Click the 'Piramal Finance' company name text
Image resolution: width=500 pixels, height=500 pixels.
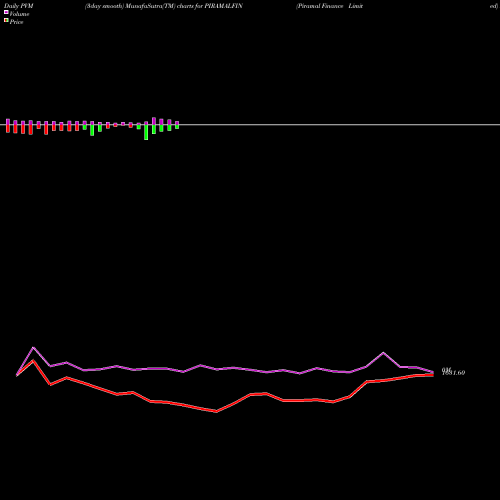click(x=320, y=6)
